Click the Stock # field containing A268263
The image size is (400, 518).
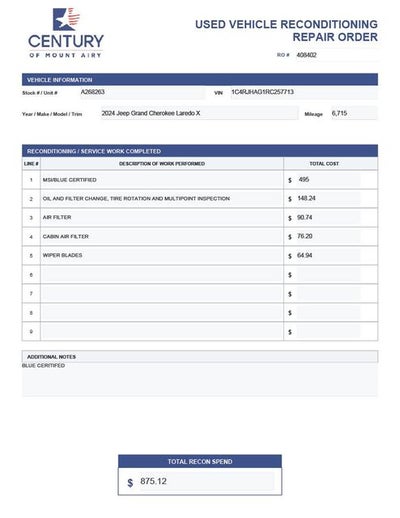click(142, 92)
